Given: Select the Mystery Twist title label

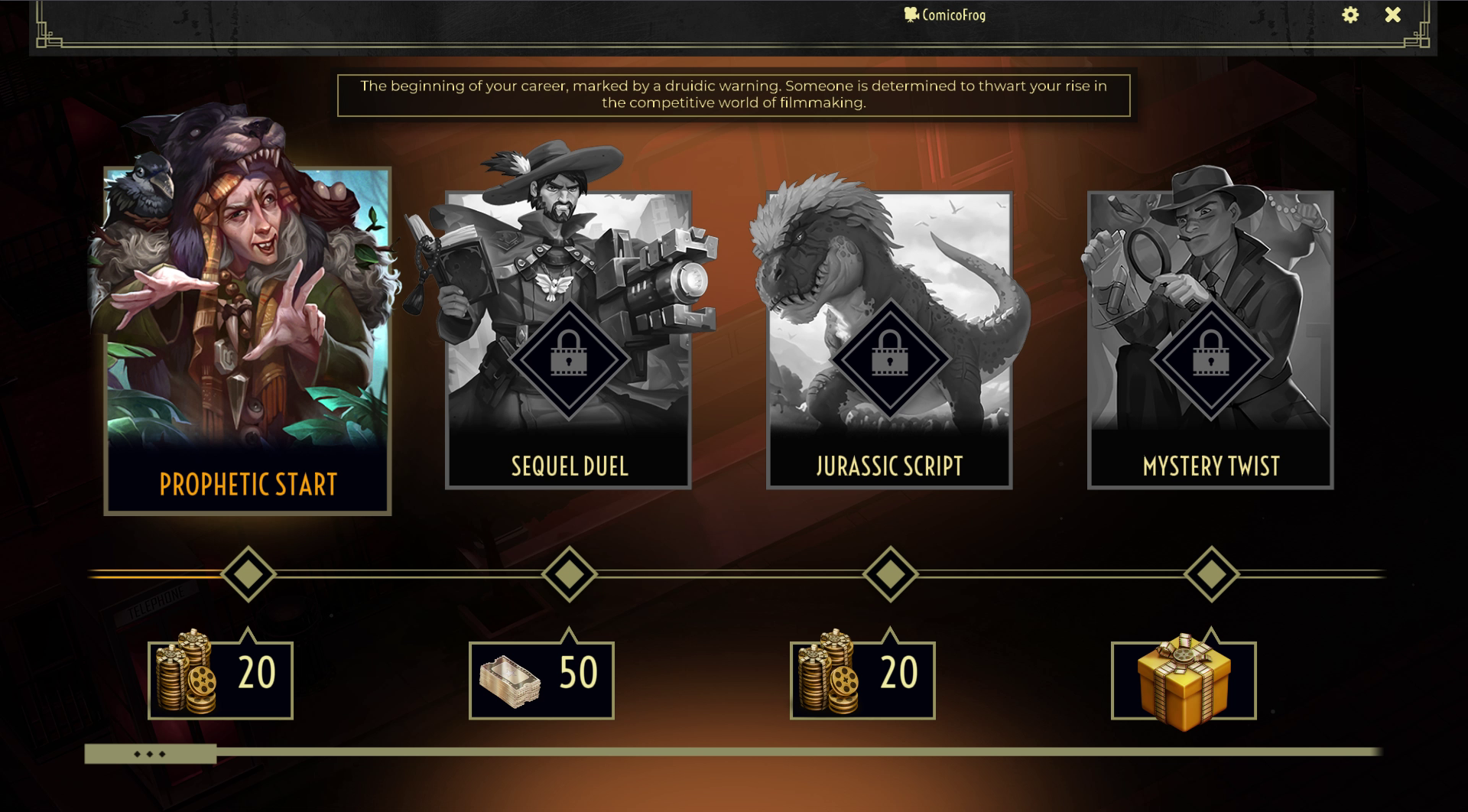Looking at the screenshot, I should coord(1211,466).
